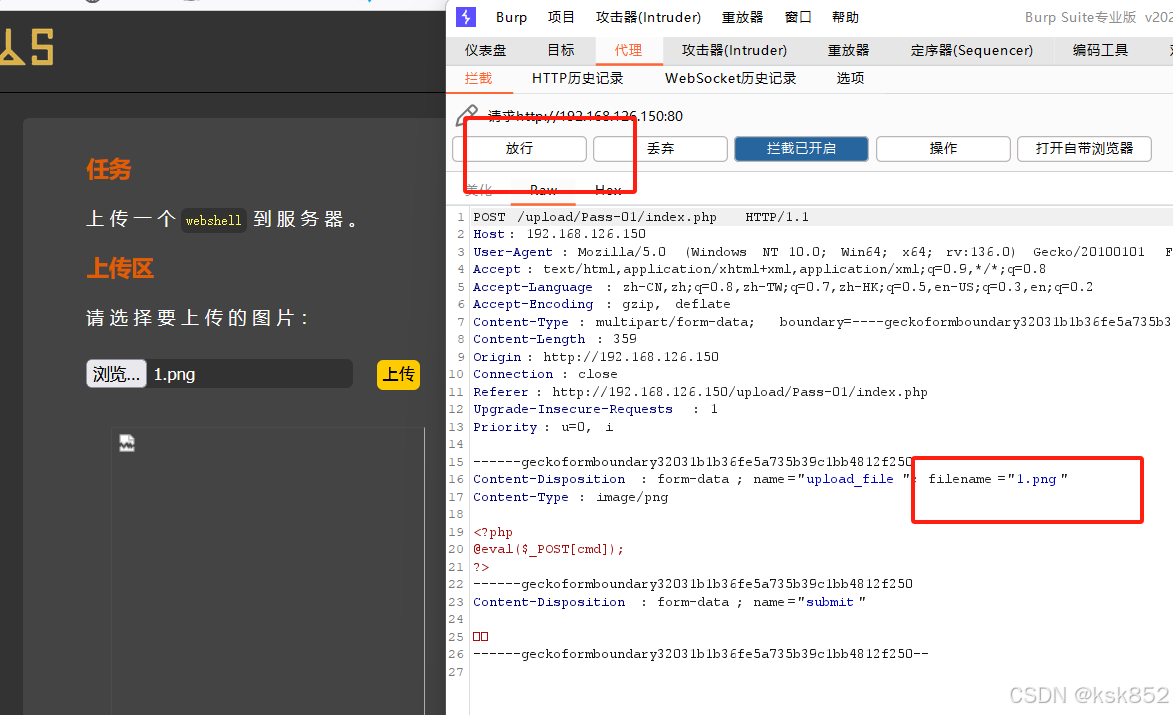The height and width of the screenshot is (715, 1173).
Task: Open the HTTP历史记录 sub-tab
Action: coord(578,79)
